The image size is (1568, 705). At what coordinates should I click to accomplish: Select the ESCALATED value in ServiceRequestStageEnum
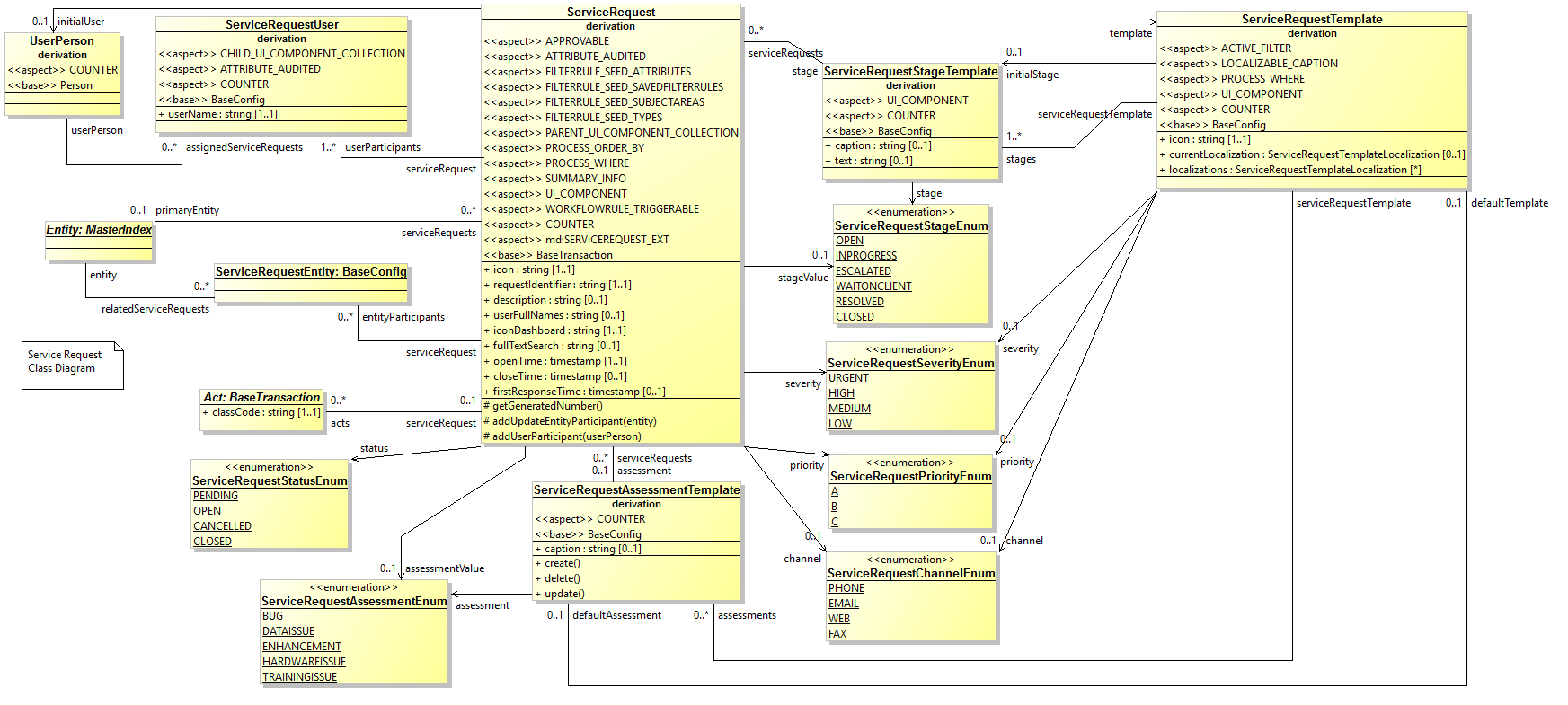pyautogui.click(x=863, y=271)
